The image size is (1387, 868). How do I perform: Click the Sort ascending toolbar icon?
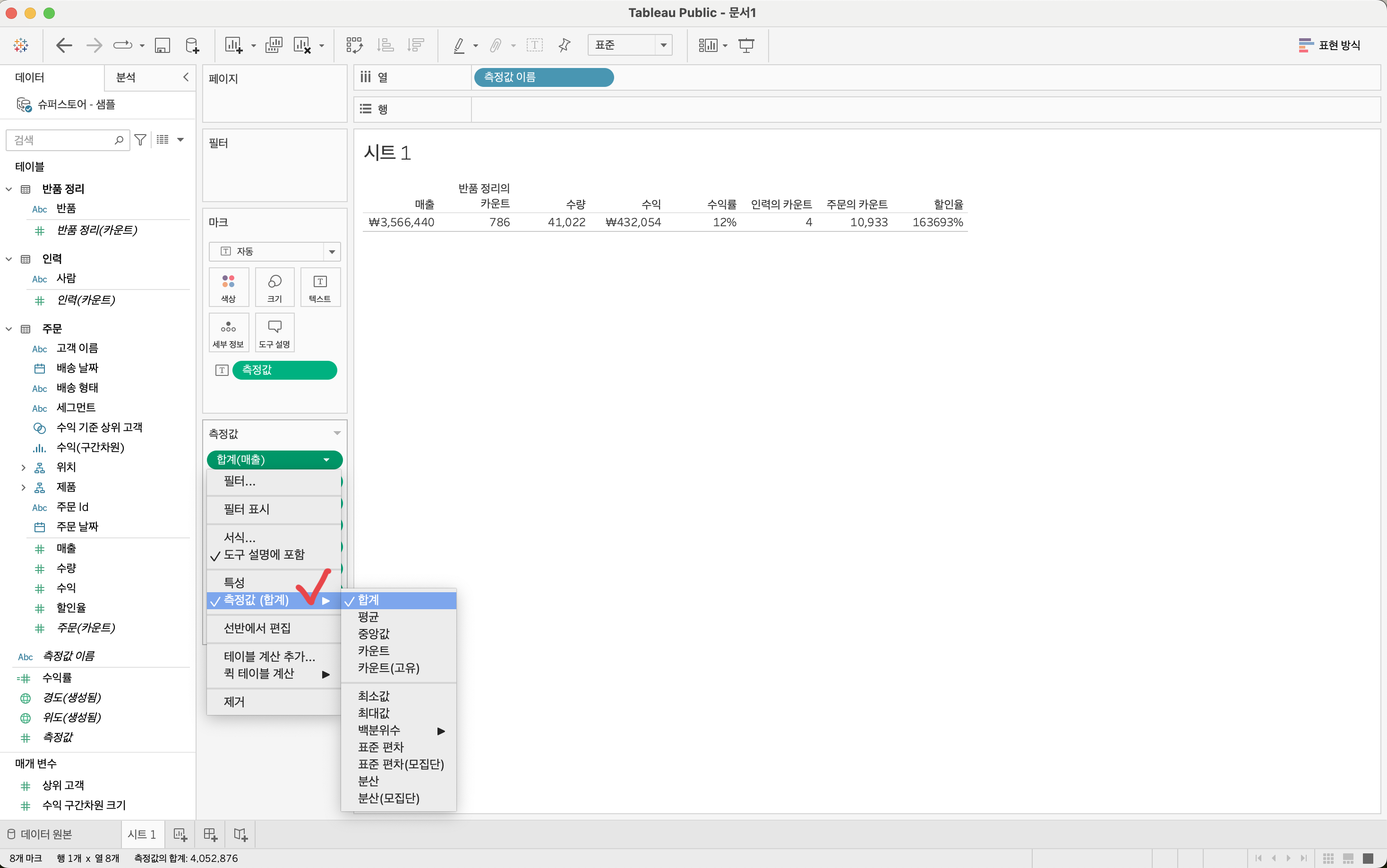coord(385,45)
